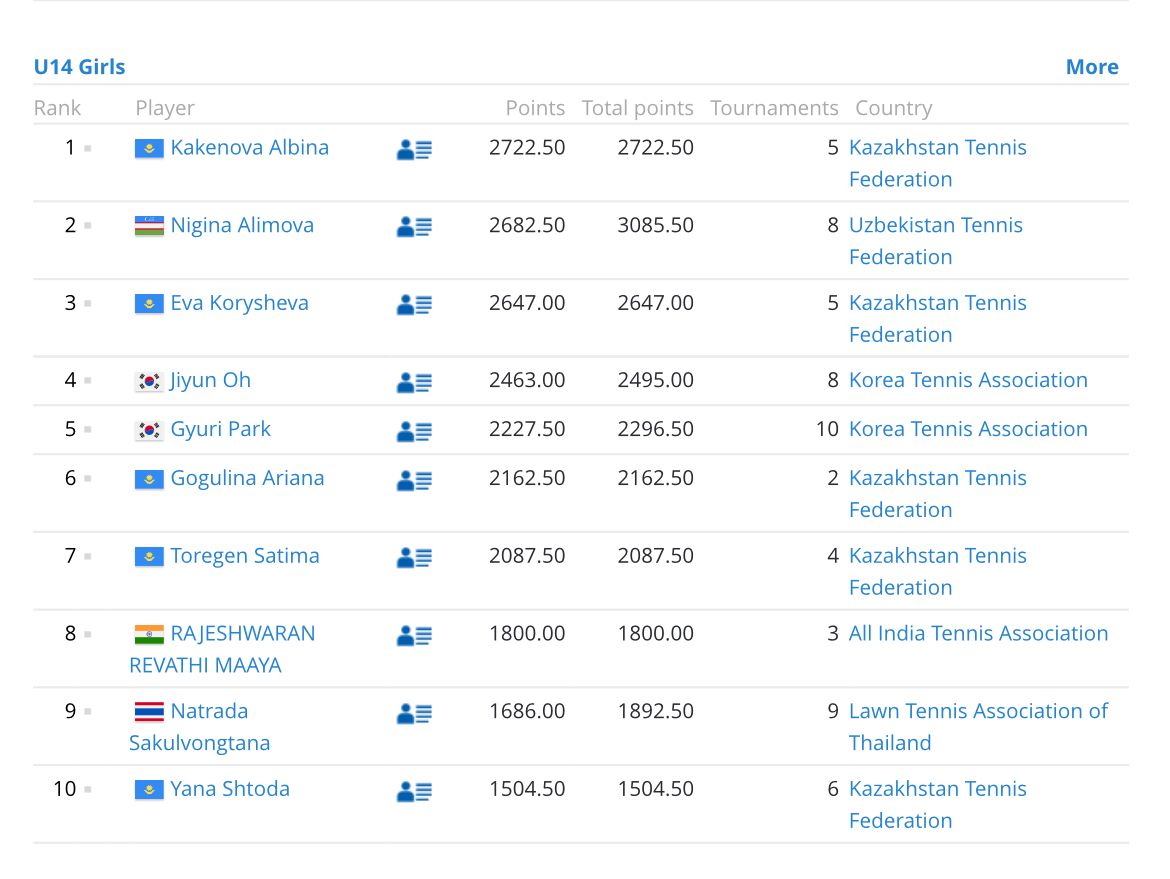
Task: Open Nigina Alimova's player profile icon
Action: [414, 227]
